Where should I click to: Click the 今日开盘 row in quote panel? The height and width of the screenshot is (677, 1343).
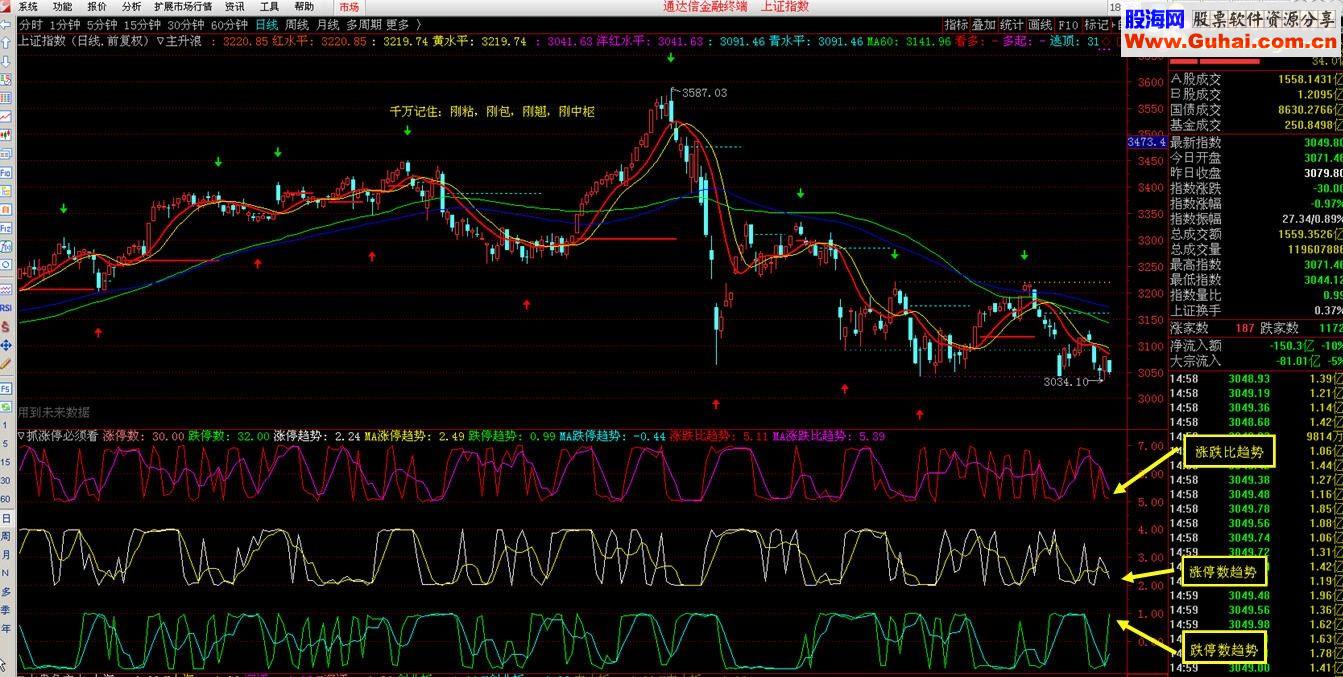pyautogui.click(x=1256, y=158)
